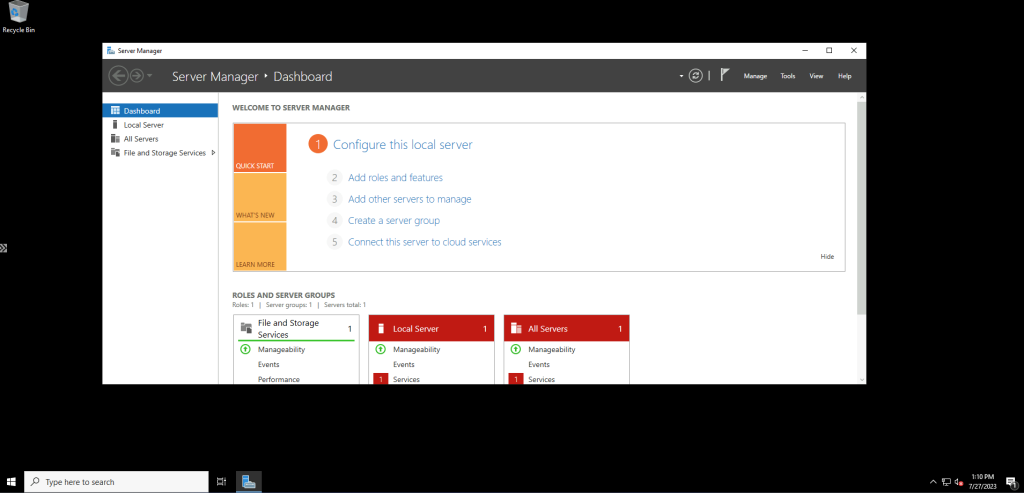Open the Recycle Bin desktop icon
This screenshot has width=1024, height=493.
point(18,18)
